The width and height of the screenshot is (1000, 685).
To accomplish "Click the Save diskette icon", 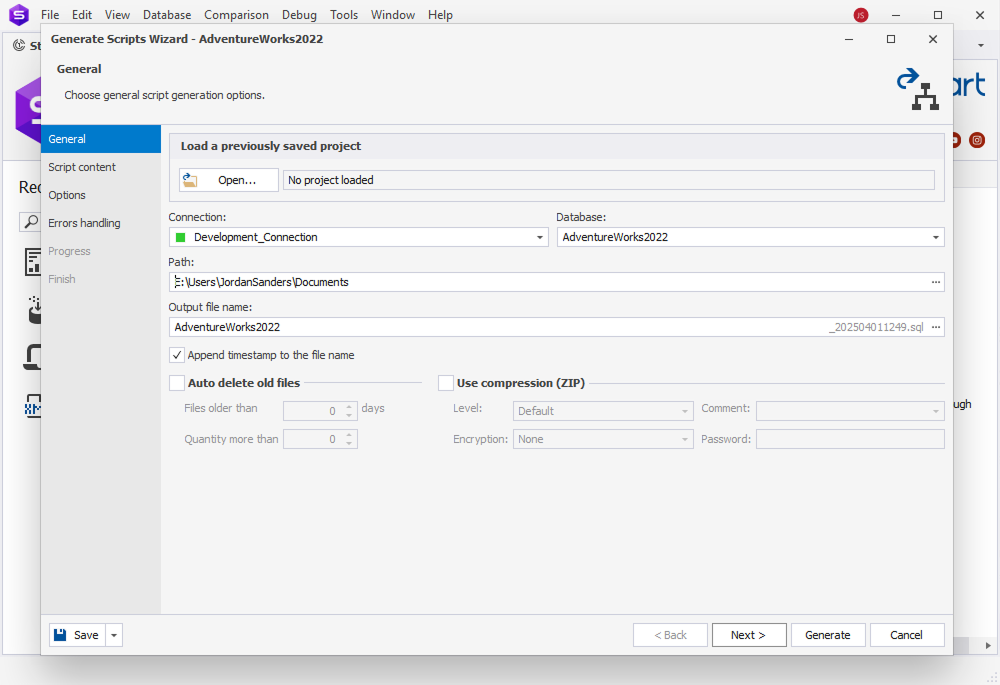I will coord(60,635).
